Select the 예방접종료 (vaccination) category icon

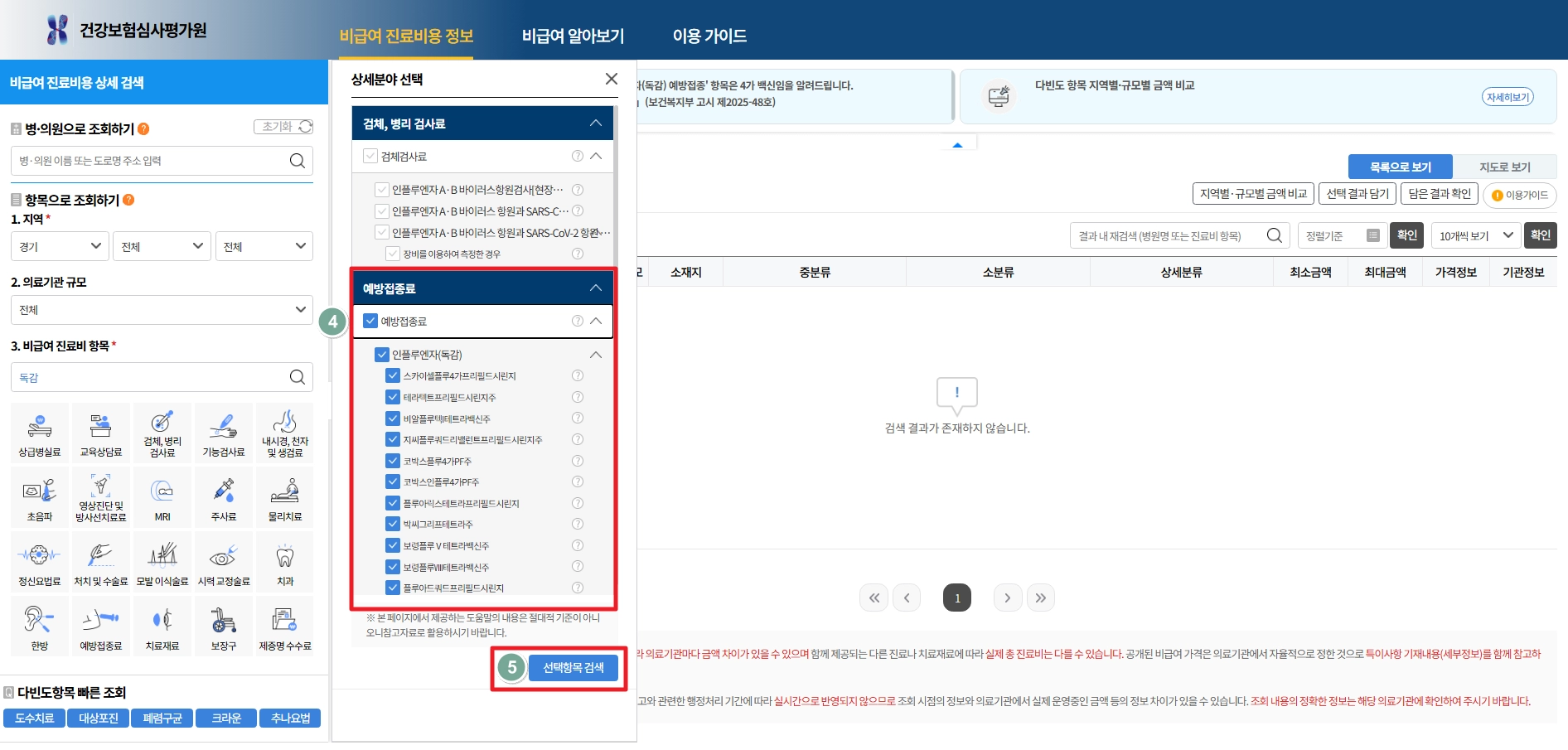pos(100,625)
